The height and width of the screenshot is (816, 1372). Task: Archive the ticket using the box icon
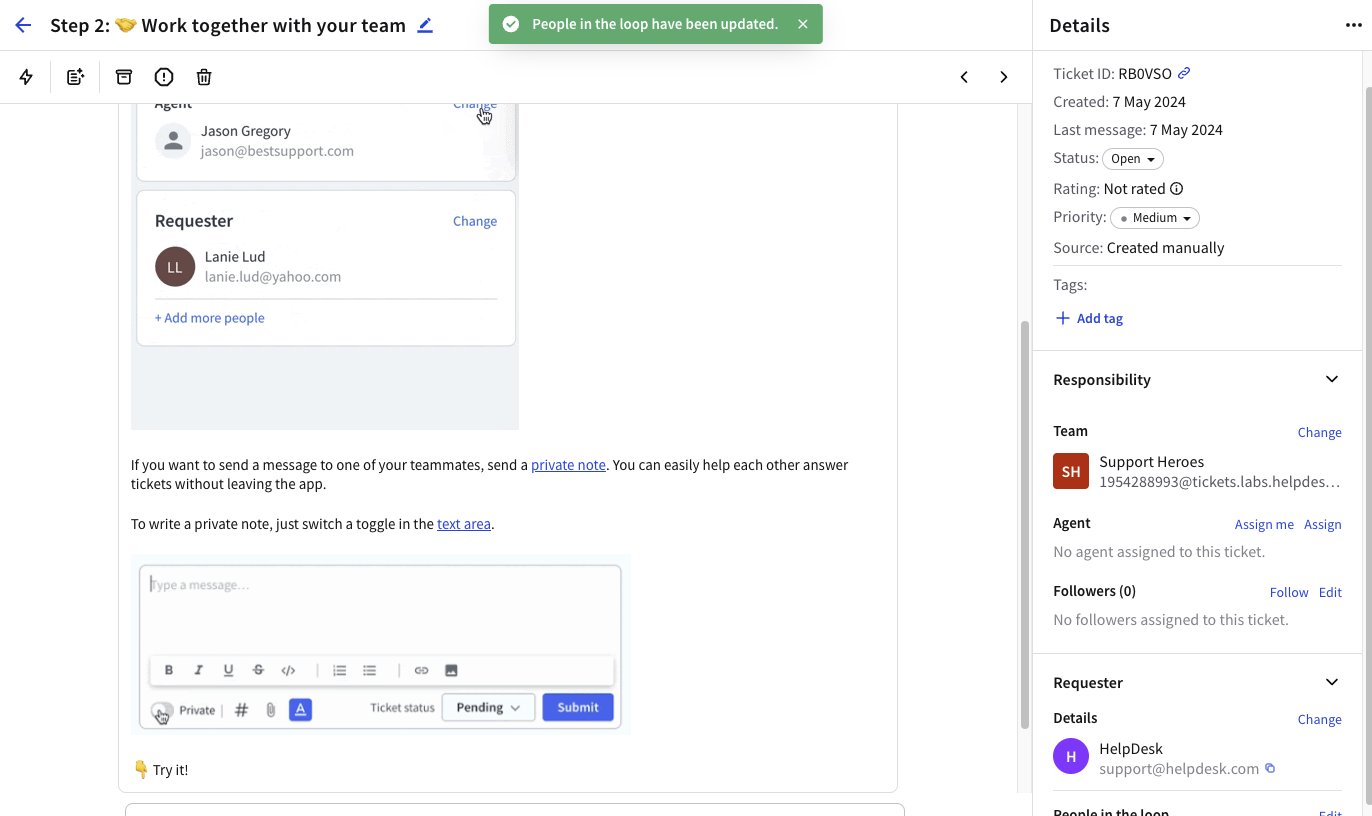pos(124,77)
